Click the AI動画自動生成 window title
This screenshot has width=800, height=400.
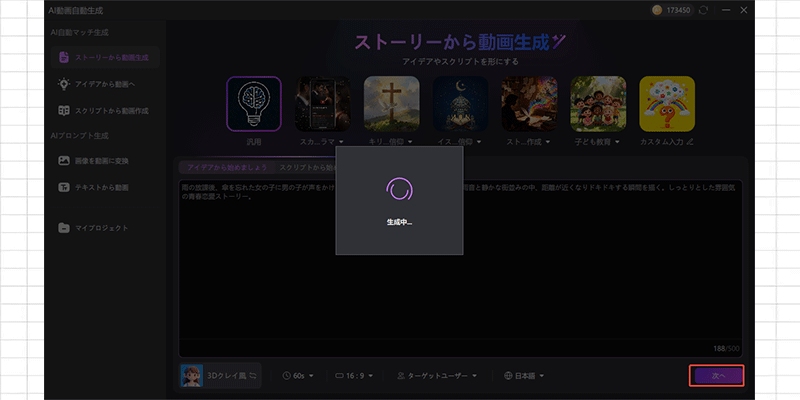[76, 10]
